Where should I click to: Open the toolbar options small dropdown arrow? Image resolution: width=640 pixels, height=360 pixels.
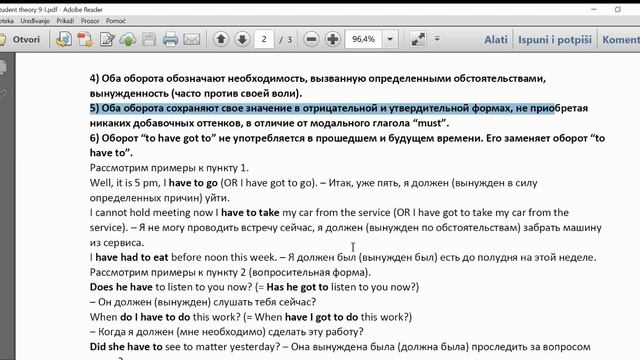pos(437,39)
